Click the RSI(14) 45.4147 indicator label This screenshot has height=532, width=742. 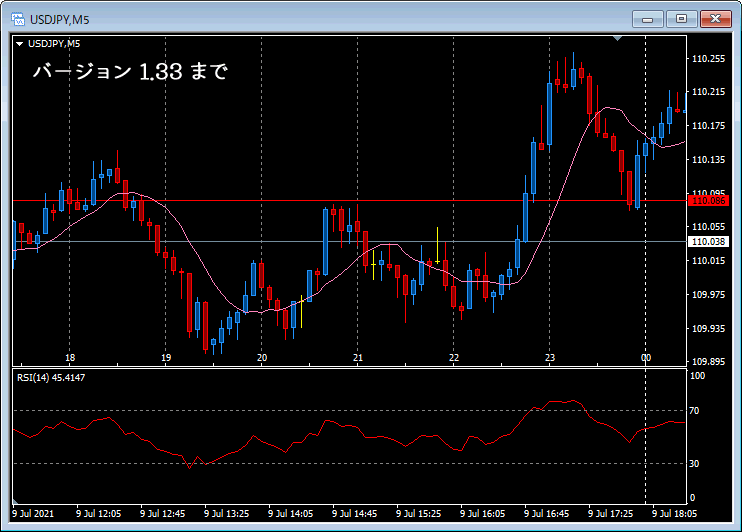pos(51,378)
